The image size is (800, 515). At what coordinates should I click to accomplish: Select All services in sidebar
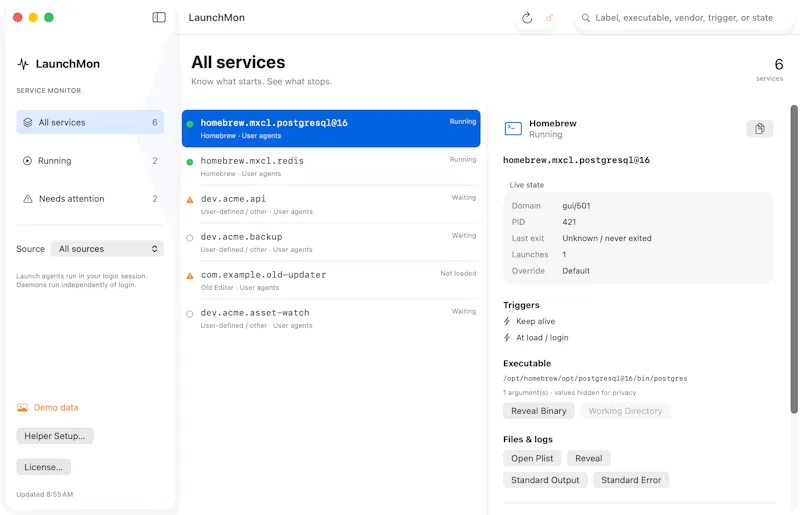point(90,122)
